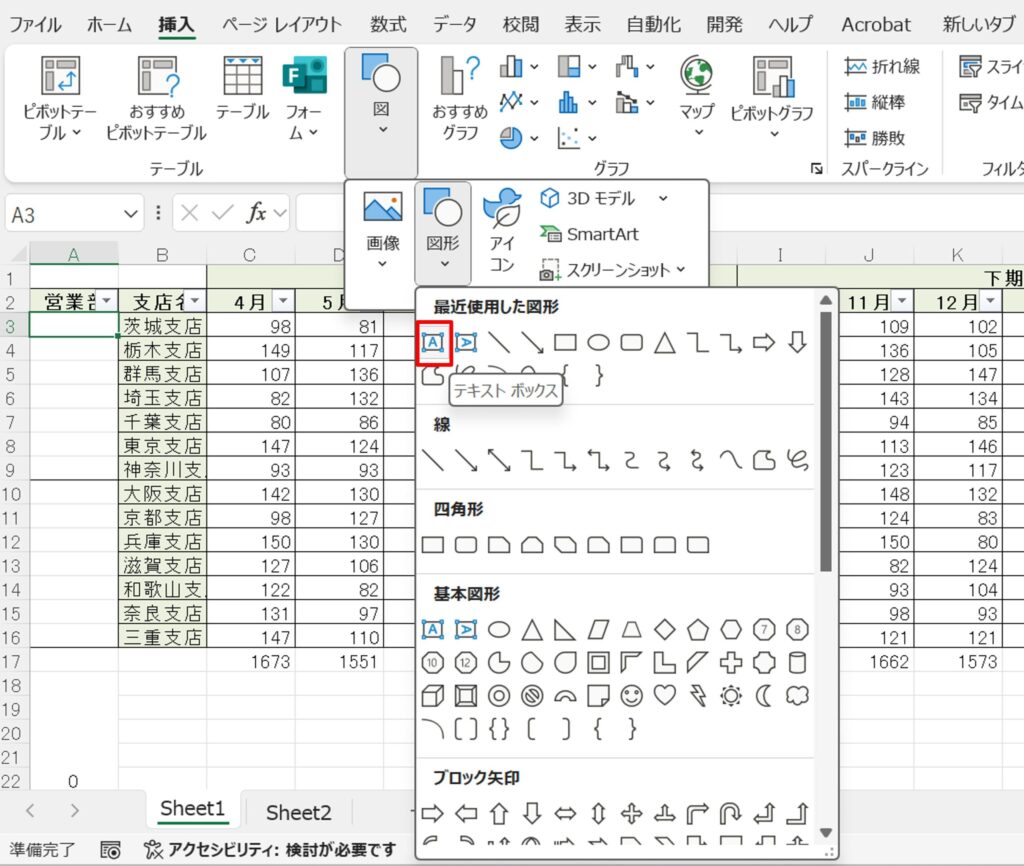Select the heart shape in 基本図形
This screenshot has height=866, width=1024.
(x=665, y=696)
